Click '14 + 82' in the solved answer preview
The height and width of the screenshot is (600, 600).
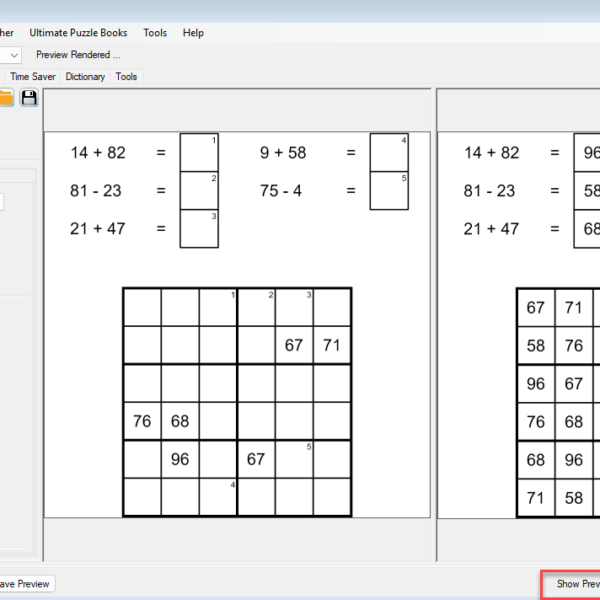492,153
